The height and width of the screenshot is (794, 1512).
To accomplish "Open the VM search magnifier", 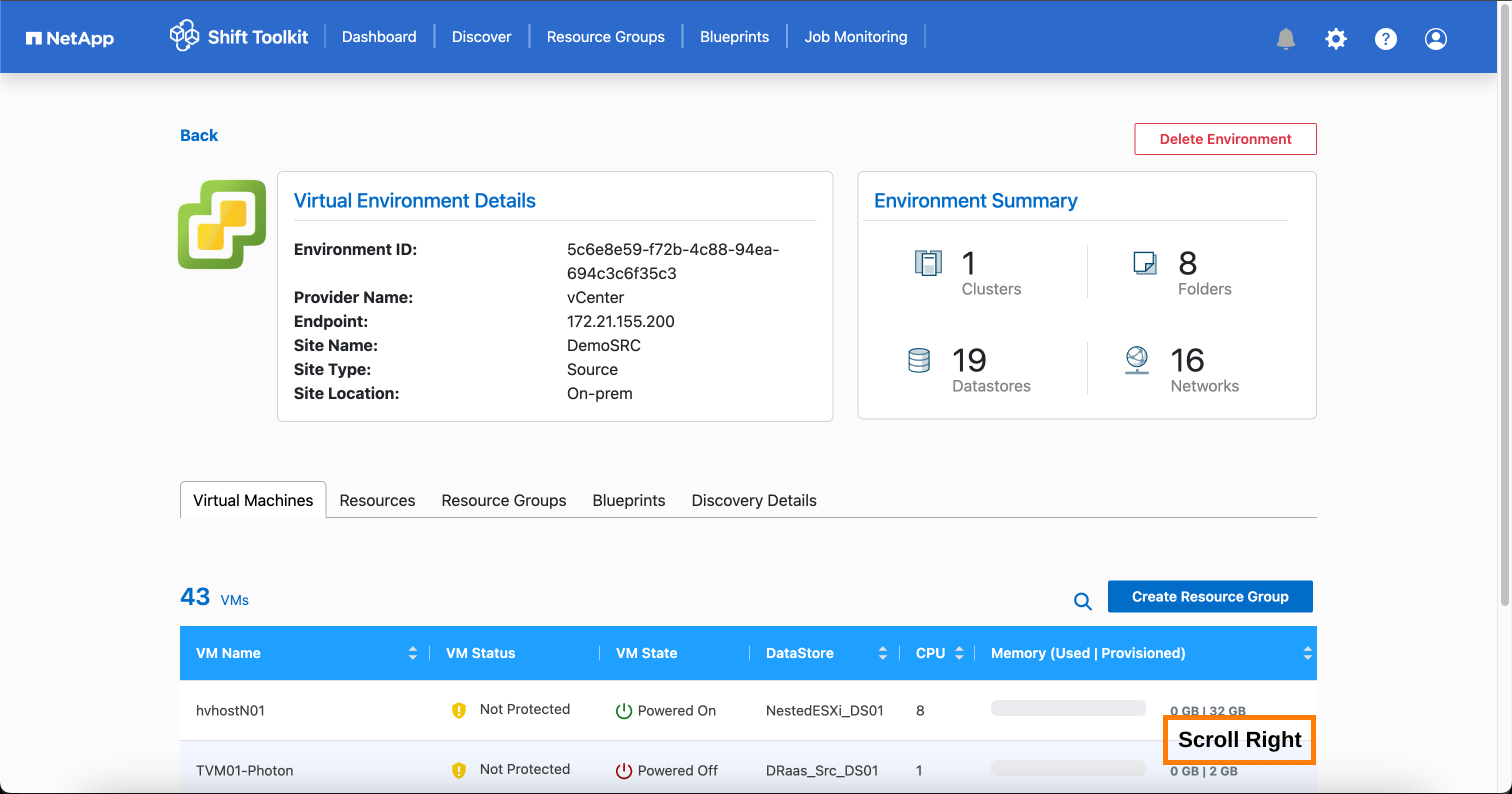I will pos(1082,601).
